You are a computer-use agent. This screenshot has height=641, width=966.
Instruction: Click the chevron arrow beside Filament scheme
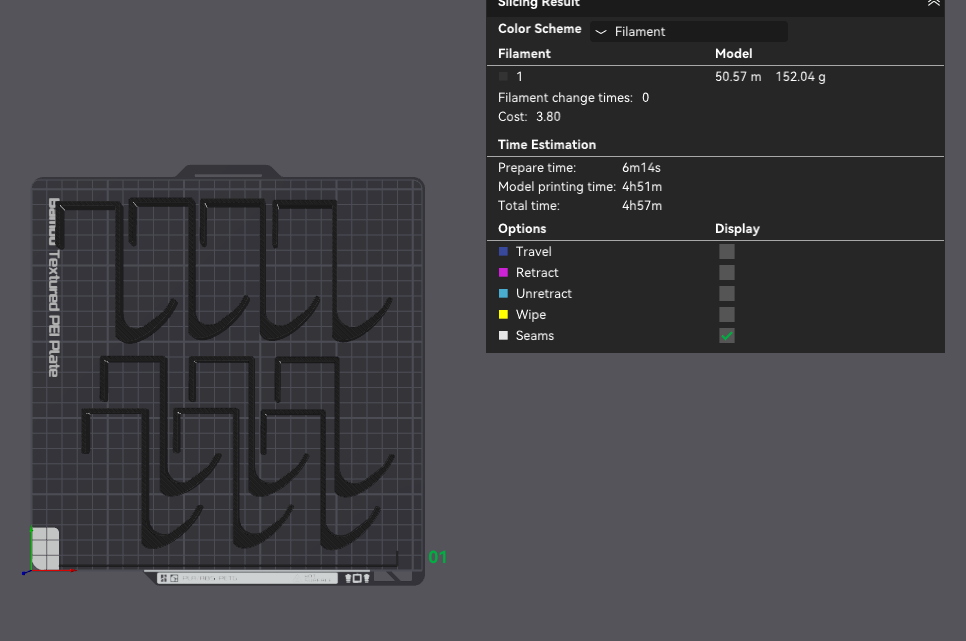coord(601,32)
